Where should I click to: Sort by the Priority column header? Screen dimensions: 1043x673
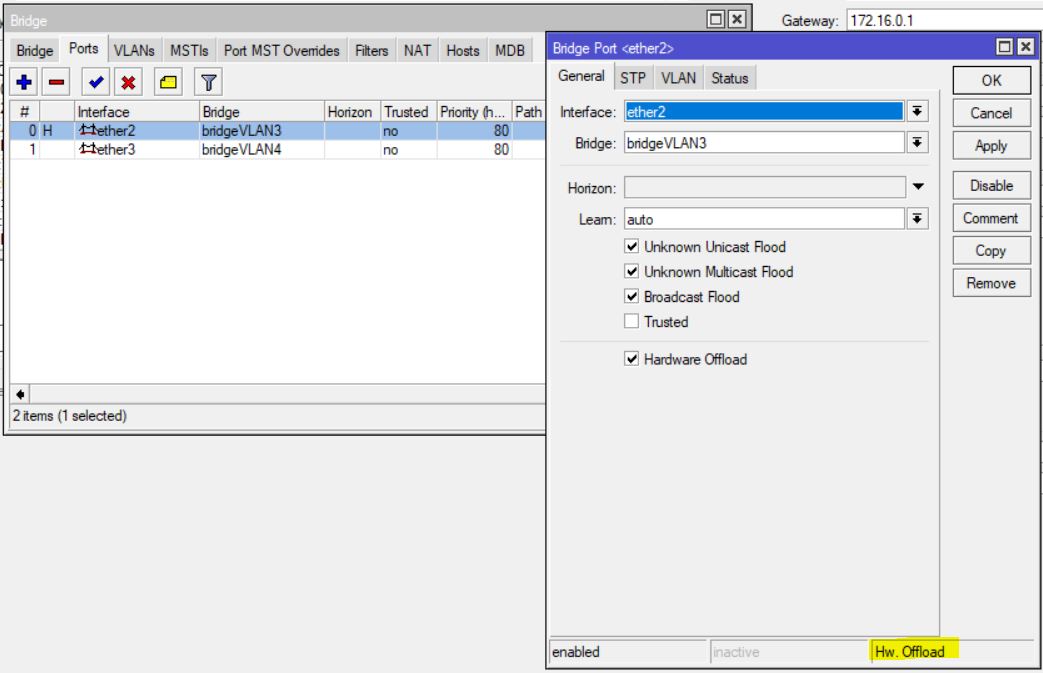click(474, 112)
